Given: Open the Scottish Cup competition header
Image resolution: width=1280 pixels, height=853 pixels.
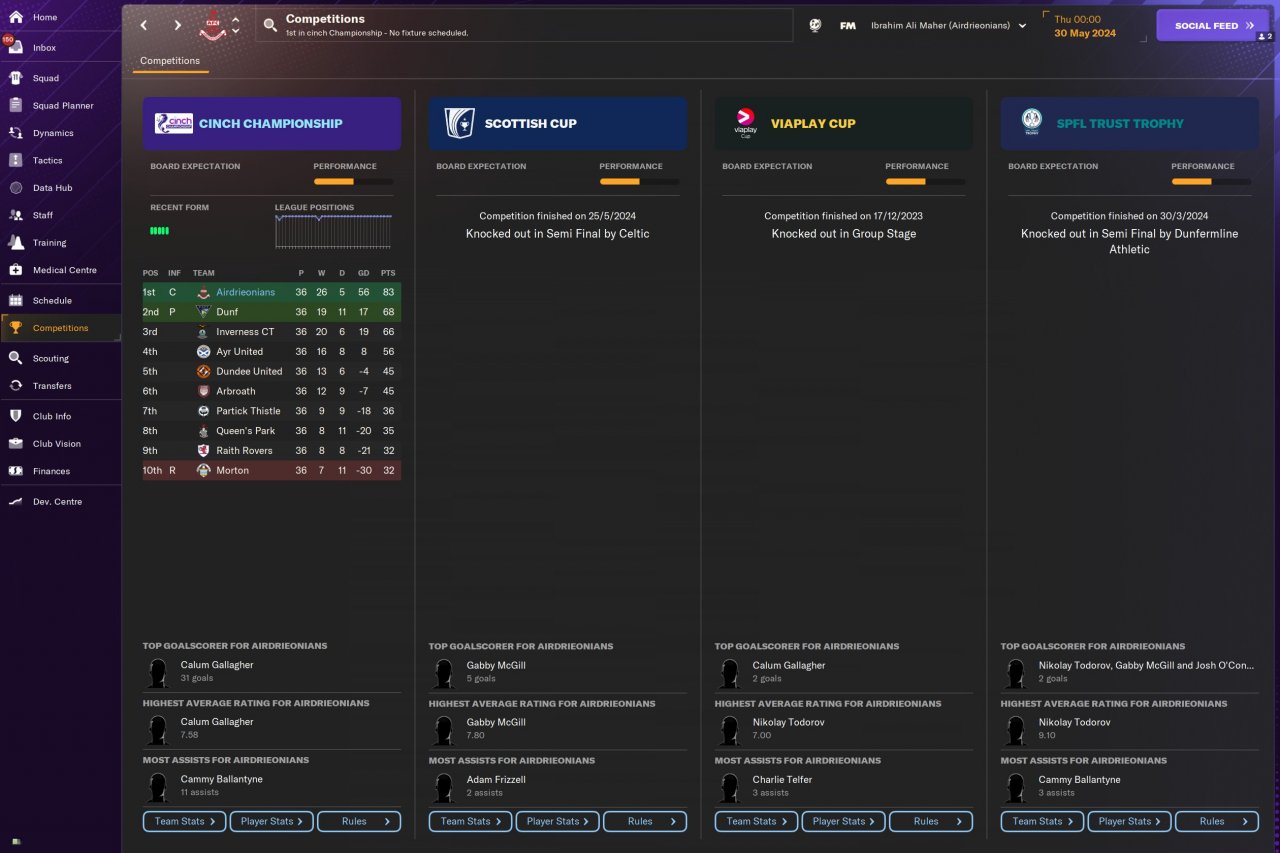Looking at the screenshot, I should click(558, 124).
